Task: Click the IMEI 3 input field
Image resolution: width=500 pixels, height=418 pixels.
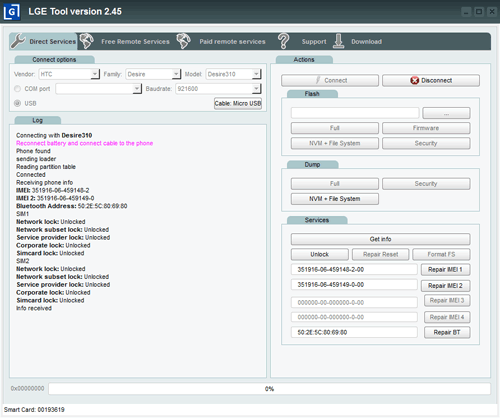Action: point(354,302)
